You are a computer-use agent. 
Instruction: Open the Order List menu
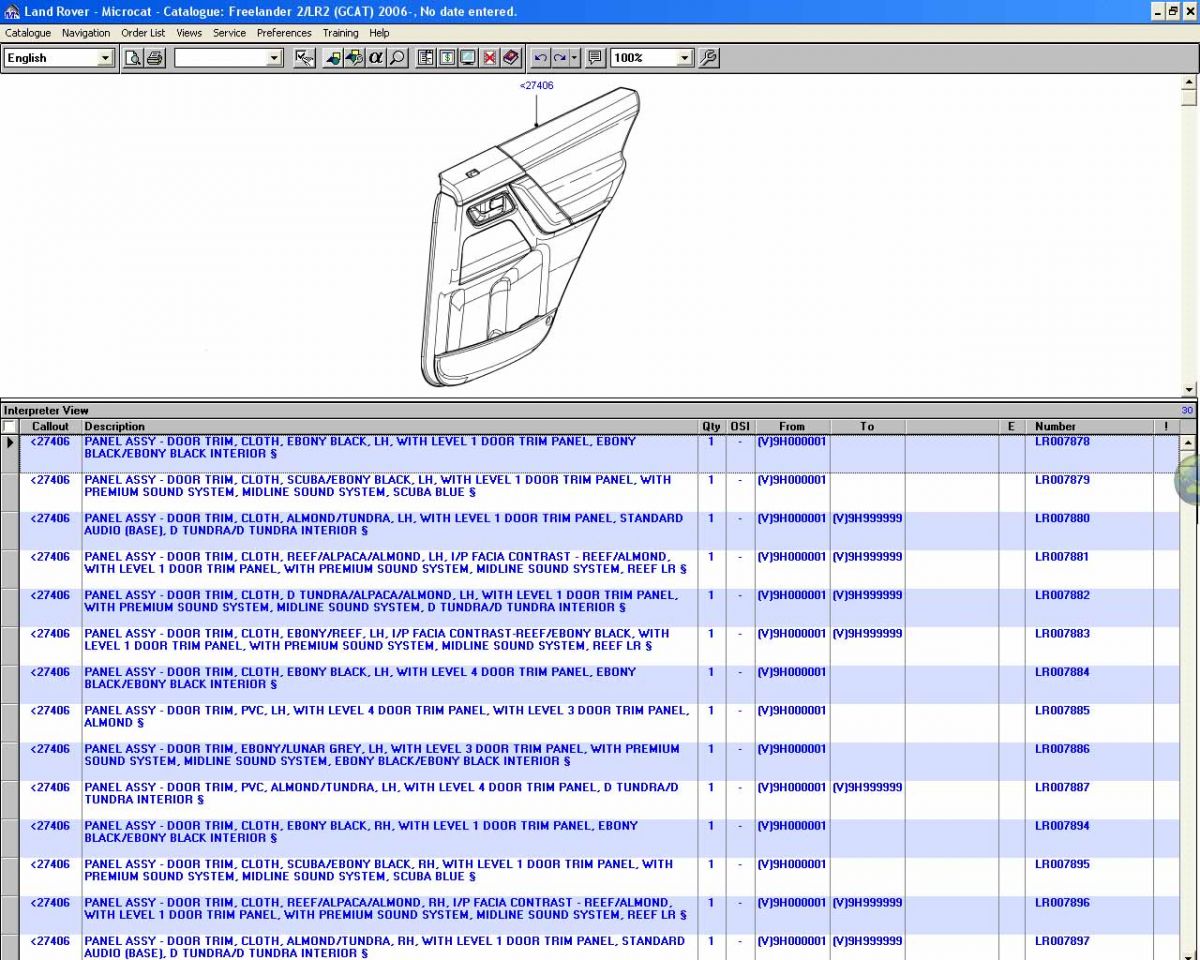pyautogui.click(x=143, y=33)
